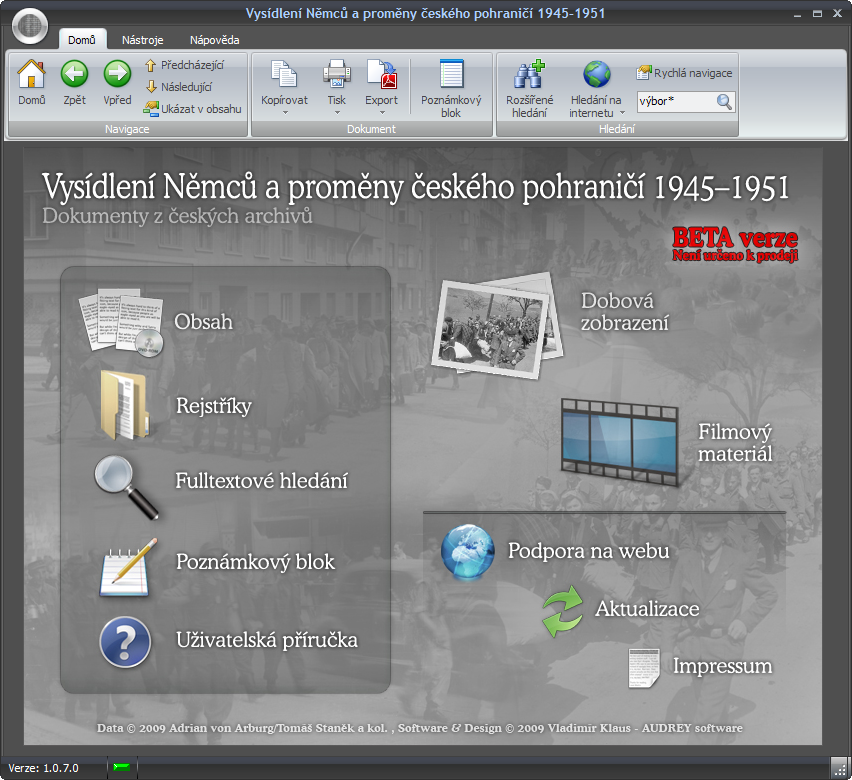Open Poznámkový blok from the ribbon
The image size is (852, 780).
coord(451,88)
